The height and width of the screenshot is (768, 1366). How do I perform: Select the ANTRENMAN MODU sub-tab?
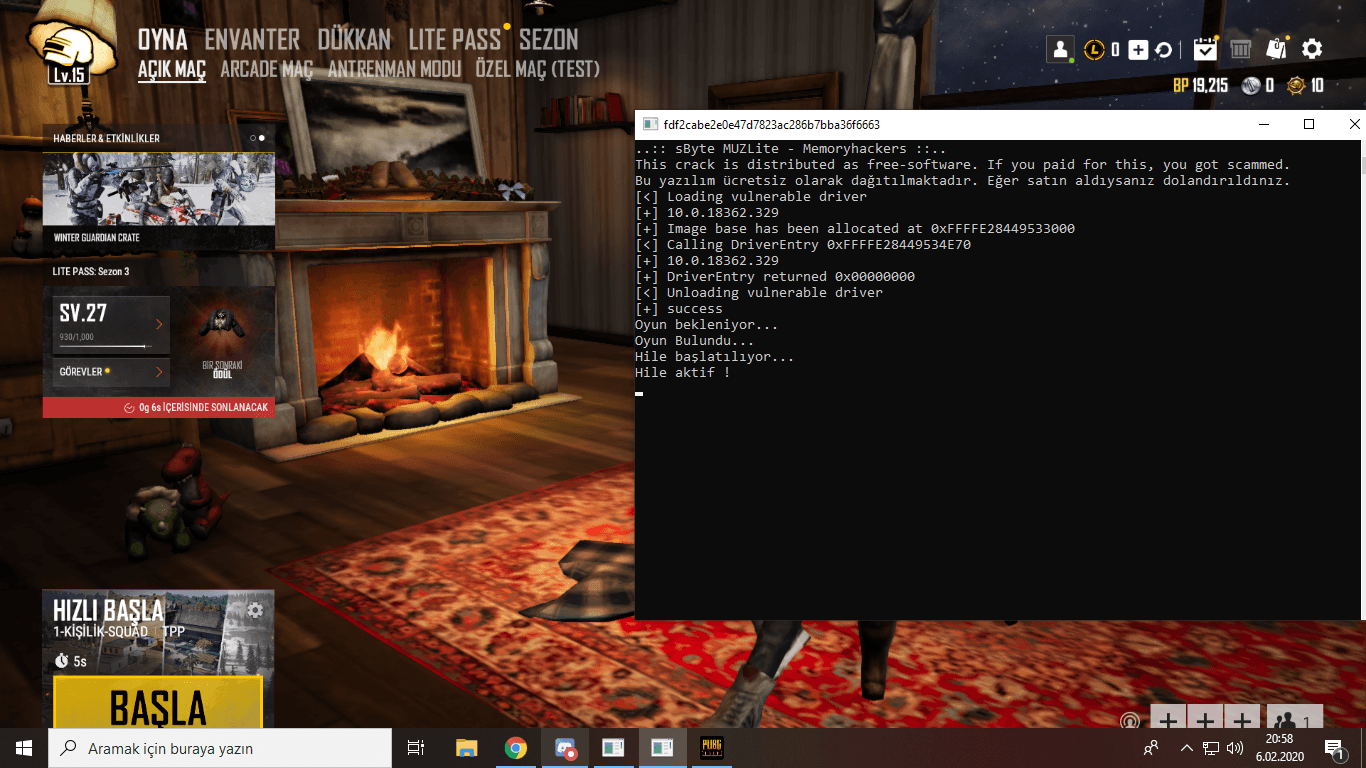point(395,69)
